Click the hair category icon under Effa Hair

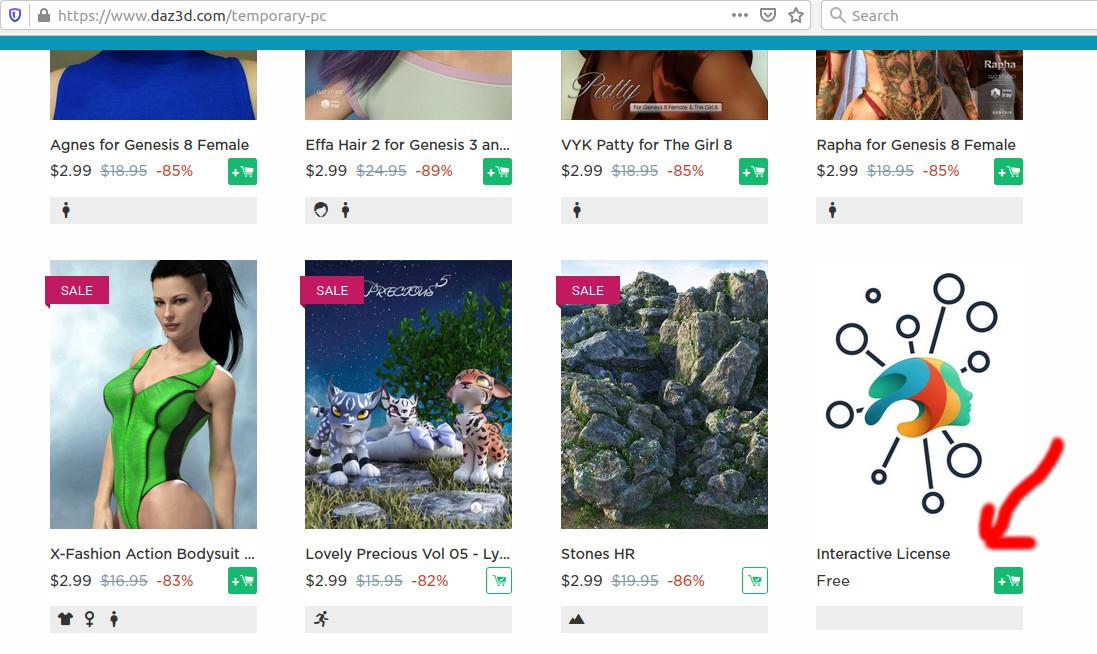pyautogui.click(x=321, y=210)
